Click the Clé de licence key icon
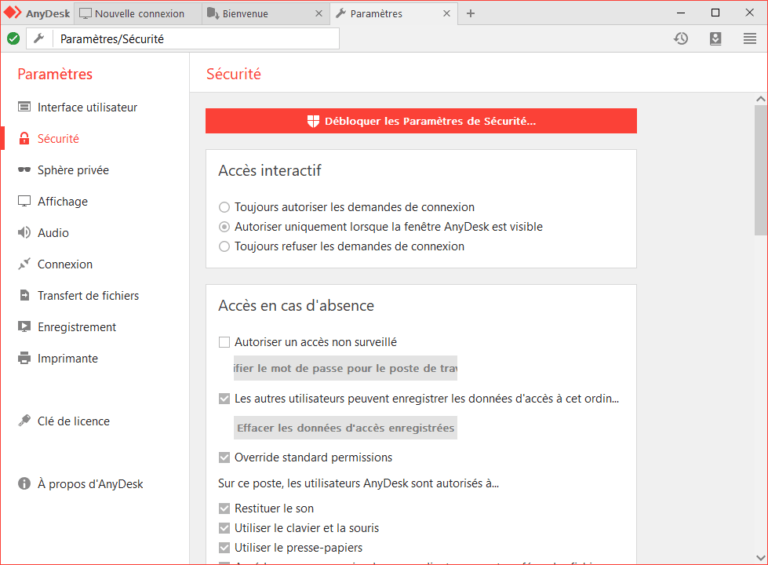The width and height of the screenshot is (768, 565). point(24,421)
